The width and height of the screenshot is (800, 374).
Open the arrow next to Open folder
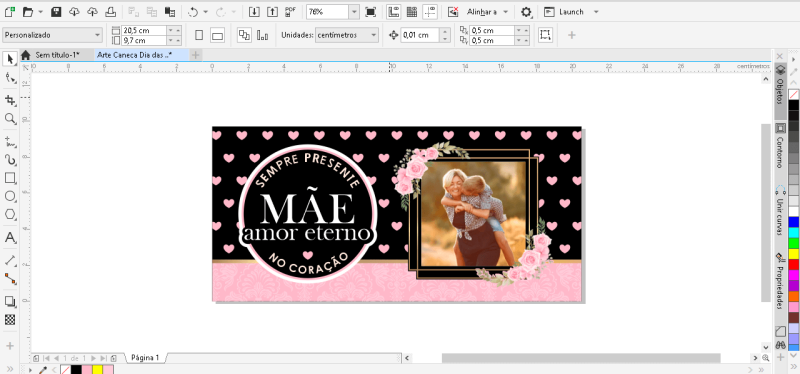(x=40, y=11)
